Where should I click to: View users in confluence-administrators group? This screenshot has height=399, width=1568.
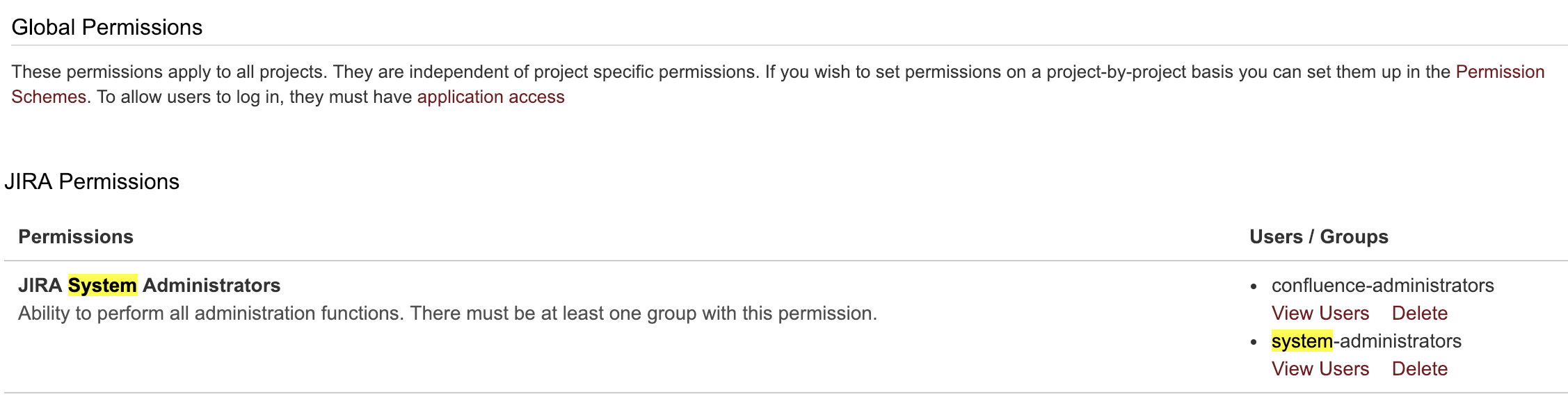tap(1320, 313)
